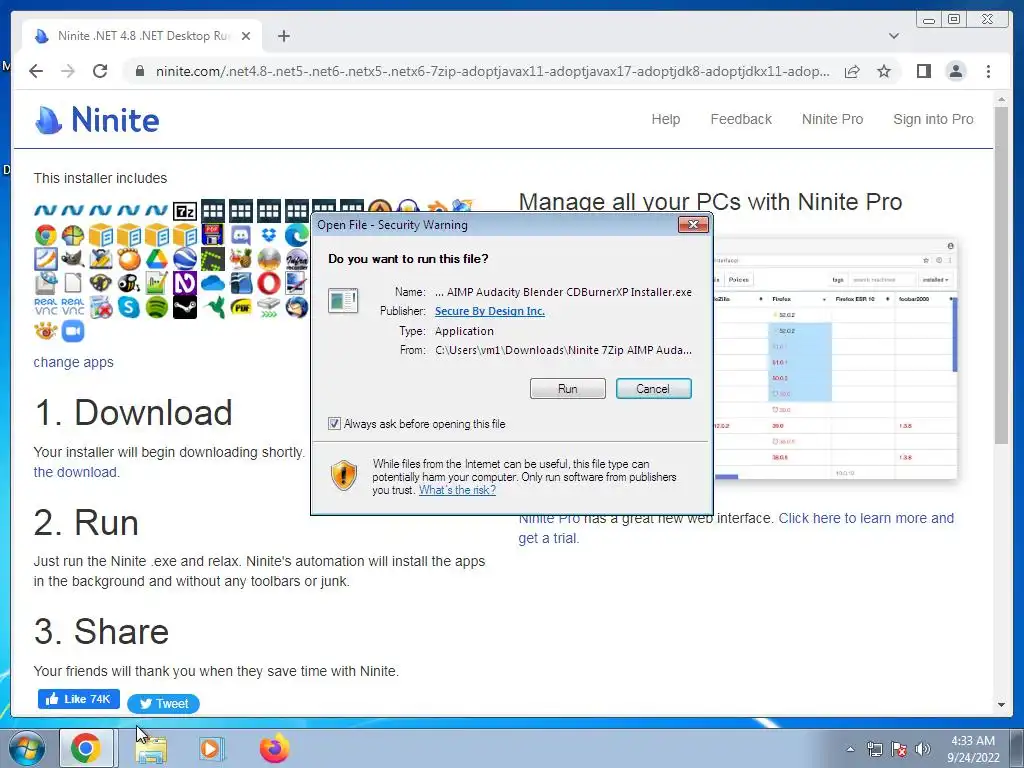Click the OneDrive cloud icon

(213, 283)
